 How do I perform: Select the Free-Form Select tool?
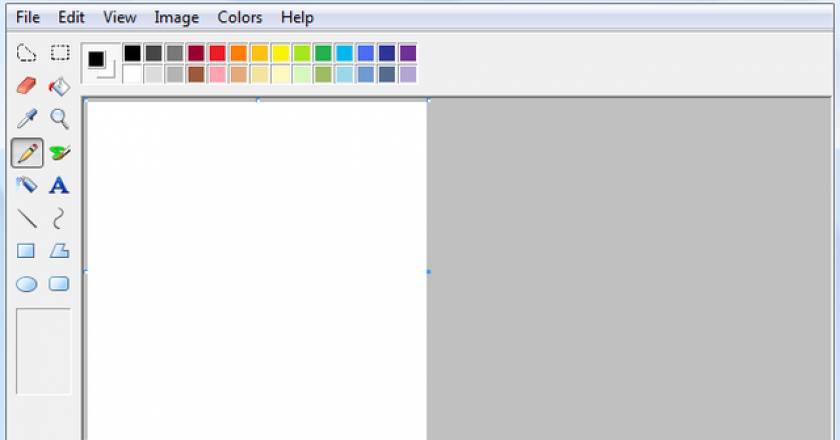click(x=26, y=53)
